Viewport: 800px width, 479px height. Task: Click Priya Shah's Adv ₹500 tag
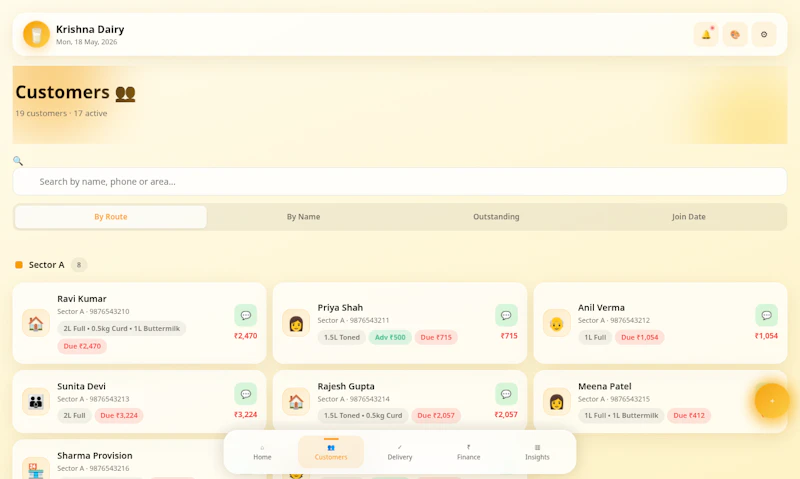tap(390, 337)
